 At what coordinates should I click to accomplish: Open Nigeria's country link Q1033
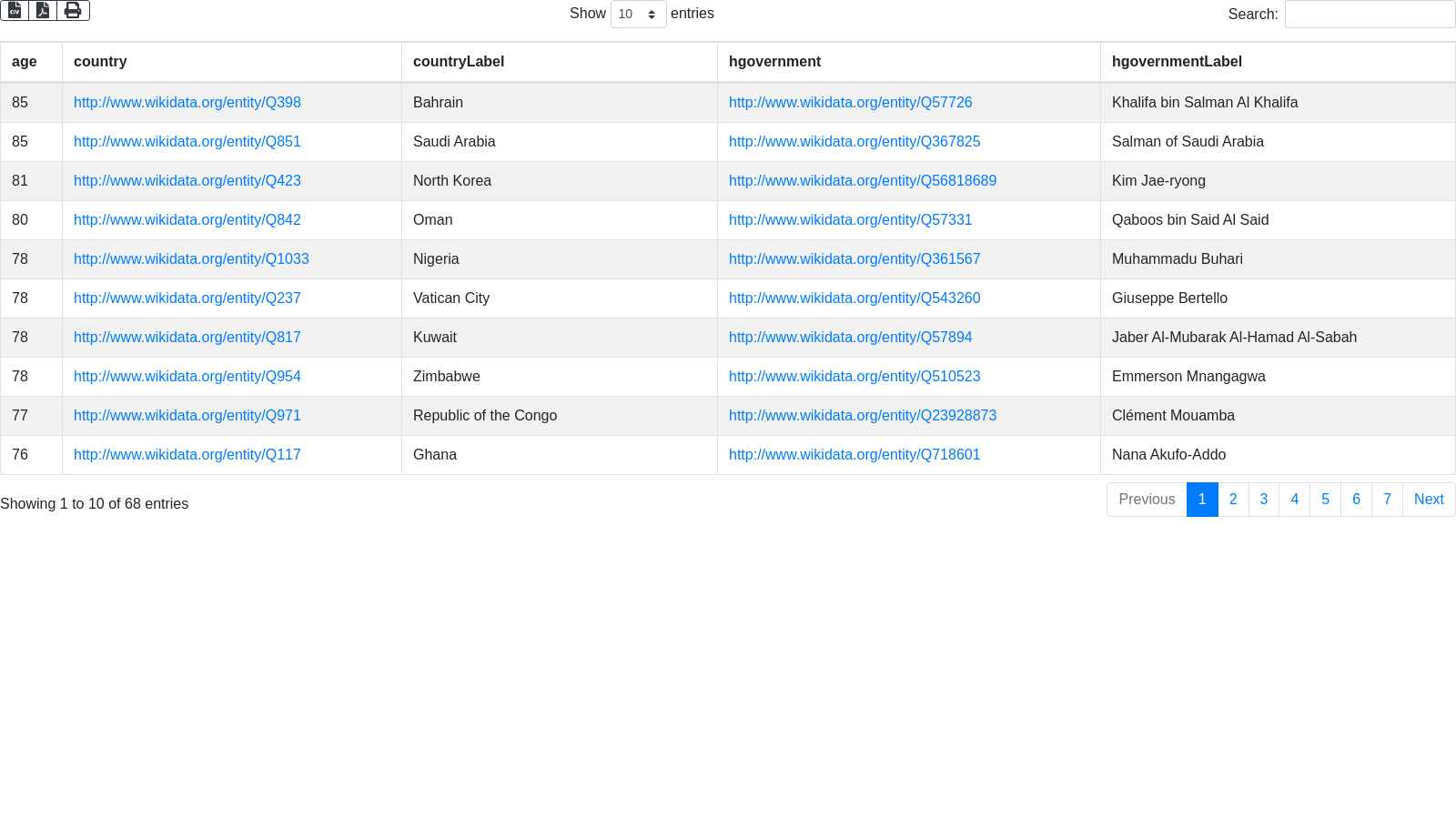click(191, 259)
